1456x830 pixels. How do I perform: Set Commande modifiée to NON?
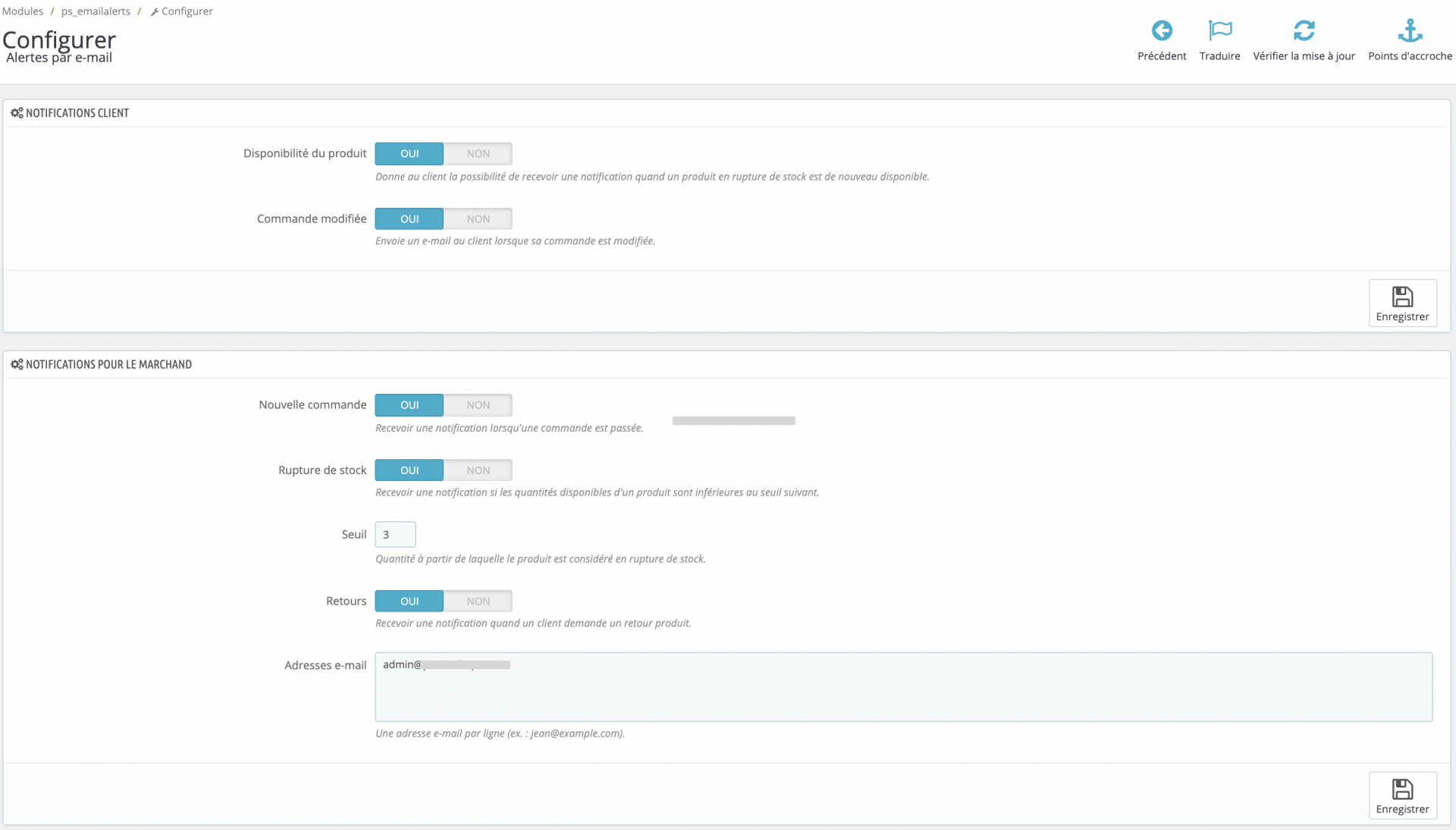pyautogui.click(x=478, y=219)
